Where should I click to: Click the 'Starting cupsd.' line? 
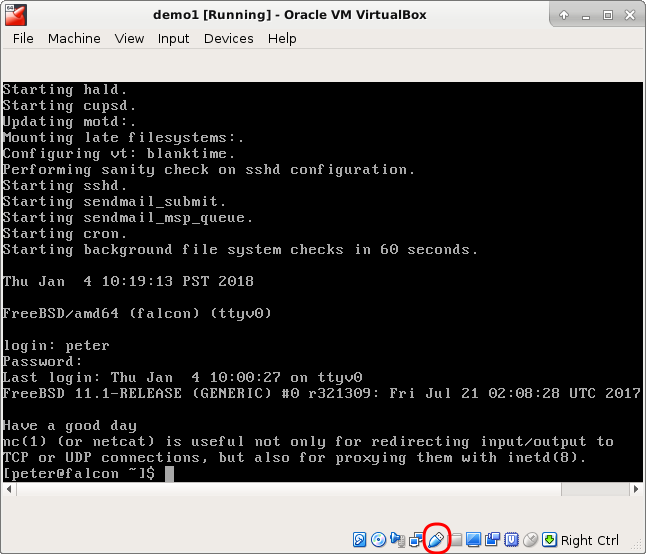tap(69, 105)
